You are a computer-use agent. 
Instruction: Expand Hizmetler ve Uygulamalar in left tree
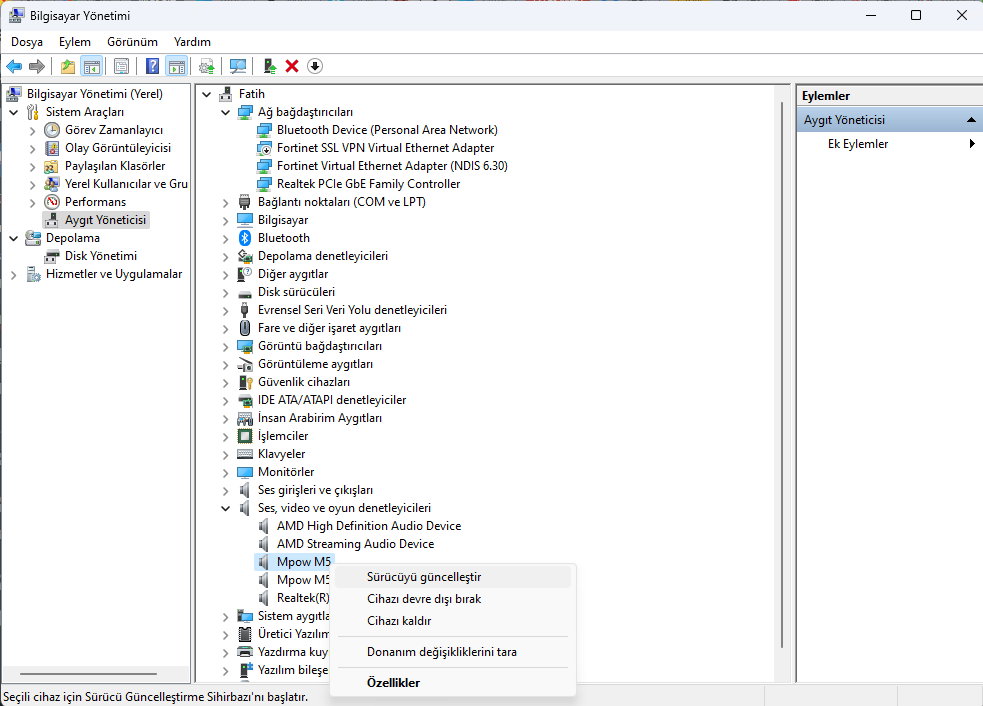point(13,274)
